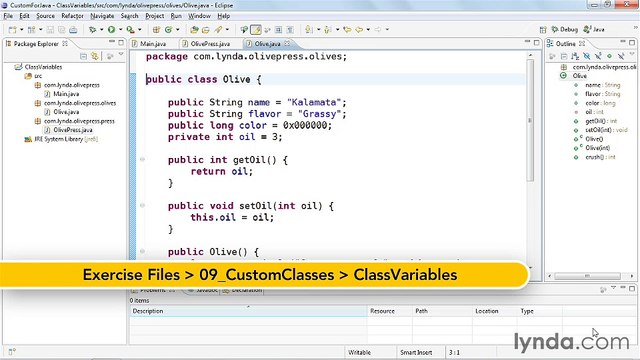The height and width of the screenshot is (360, 640).
Task: Toggle Block Selection Mode icon
Action: (x=278, y=30)
